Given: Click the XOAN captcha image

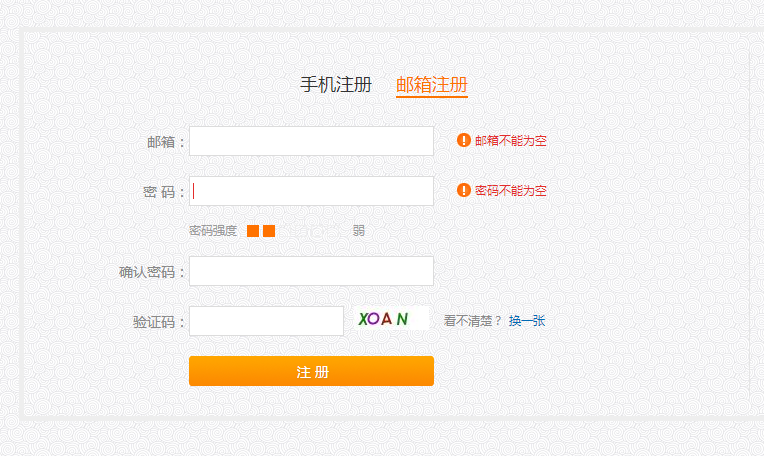Looking at the screenshot, I should 391,319.
